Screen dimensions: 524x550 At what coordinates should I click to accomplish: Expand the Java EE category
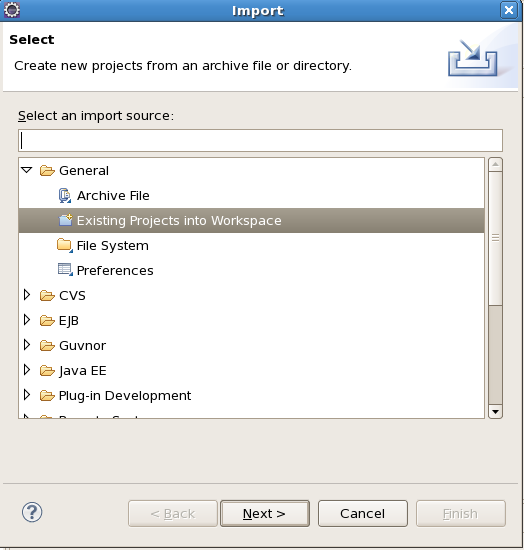27,370
